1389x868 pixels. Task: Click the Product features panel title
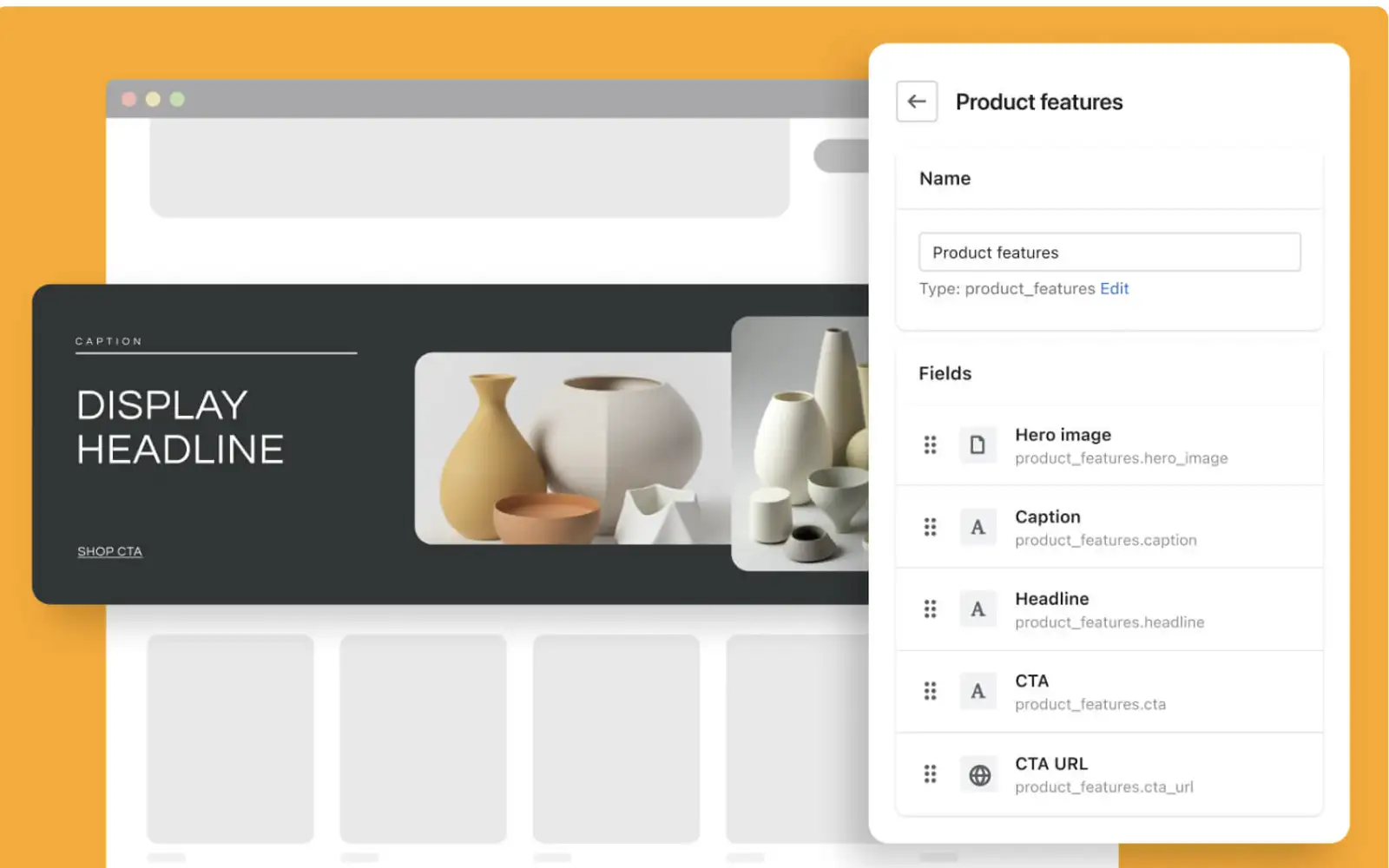point(1039,102)
